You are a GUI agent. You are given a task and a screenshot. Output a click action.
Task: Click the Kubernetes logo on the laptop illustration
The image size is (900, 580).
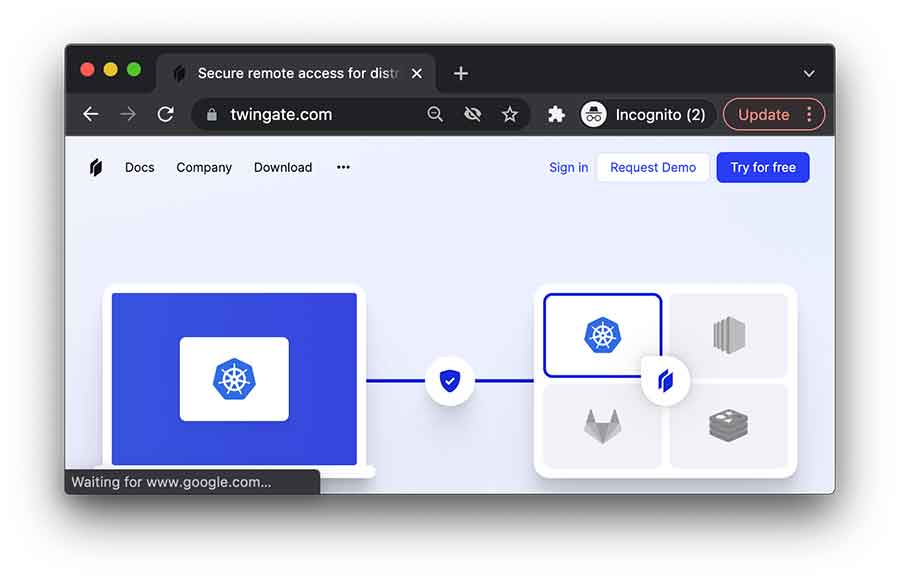234,380
